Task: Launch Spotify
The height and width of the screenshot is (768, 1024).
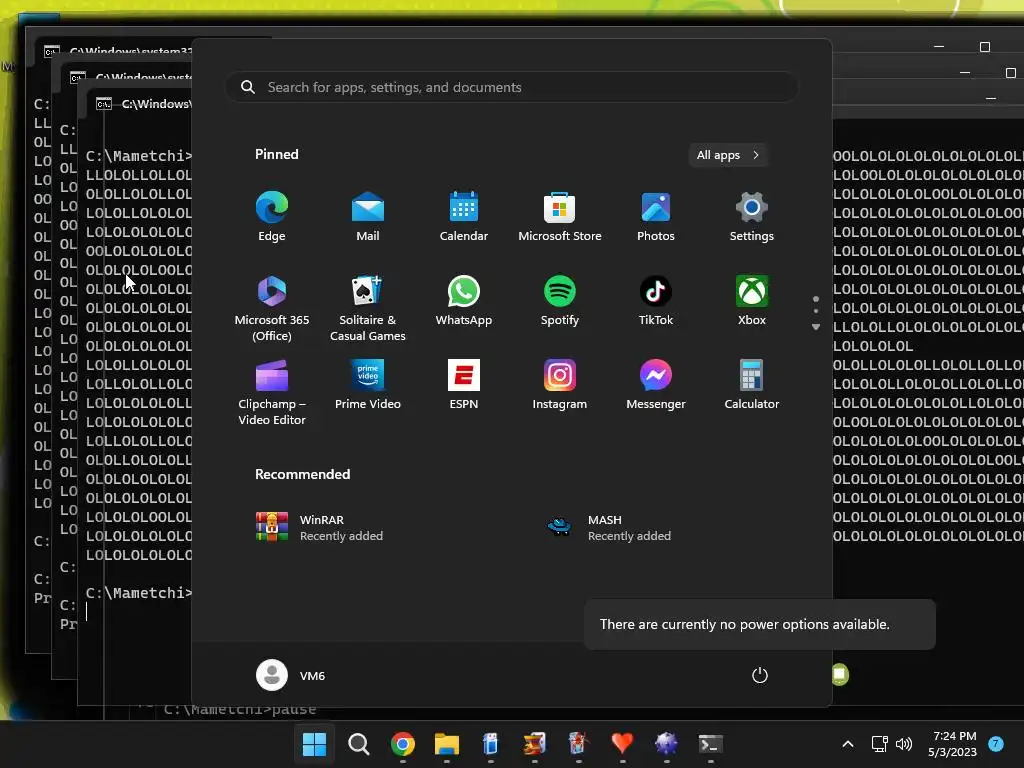Action: (x=560, y=301)
